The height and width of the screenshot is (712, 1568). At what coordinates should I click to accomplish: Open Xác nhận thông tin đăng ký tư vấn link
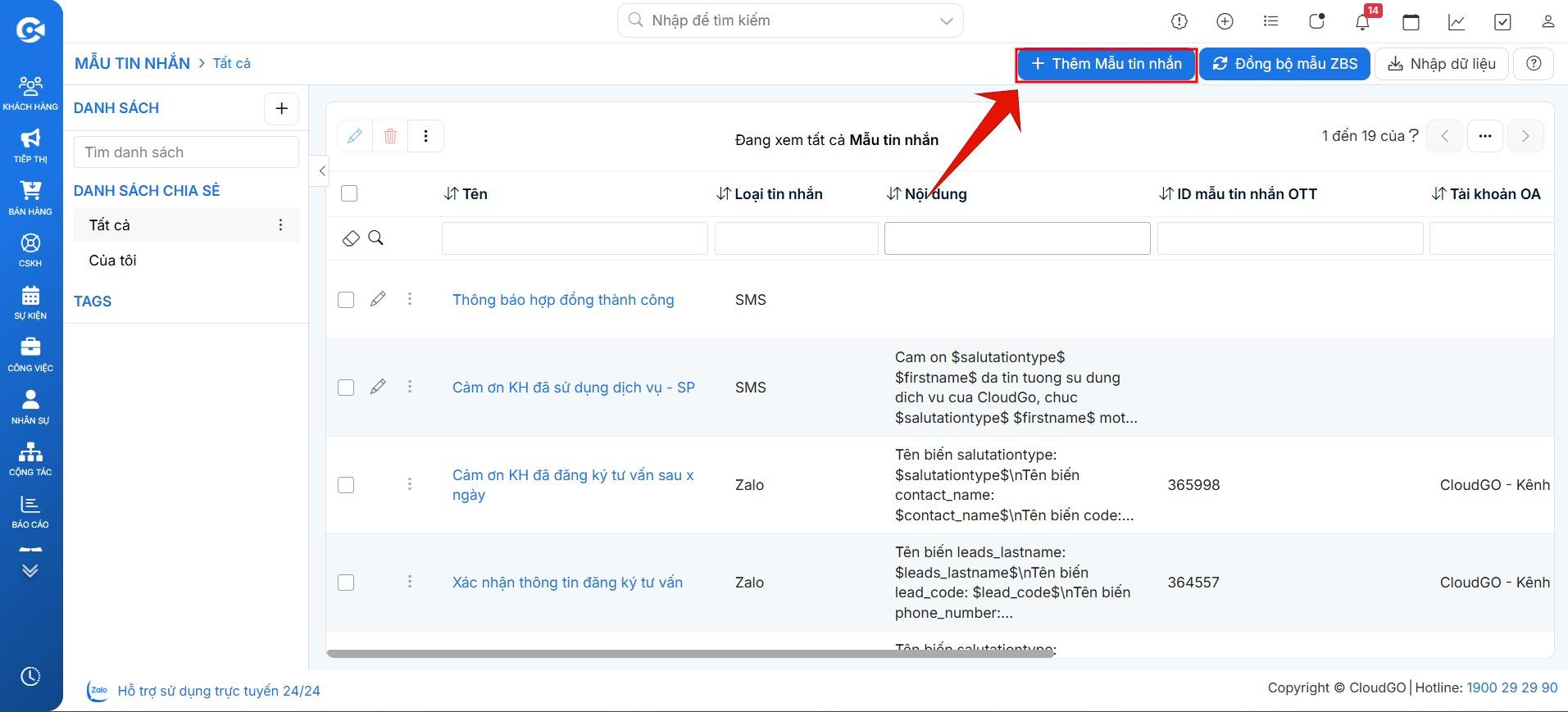[567, 583]
